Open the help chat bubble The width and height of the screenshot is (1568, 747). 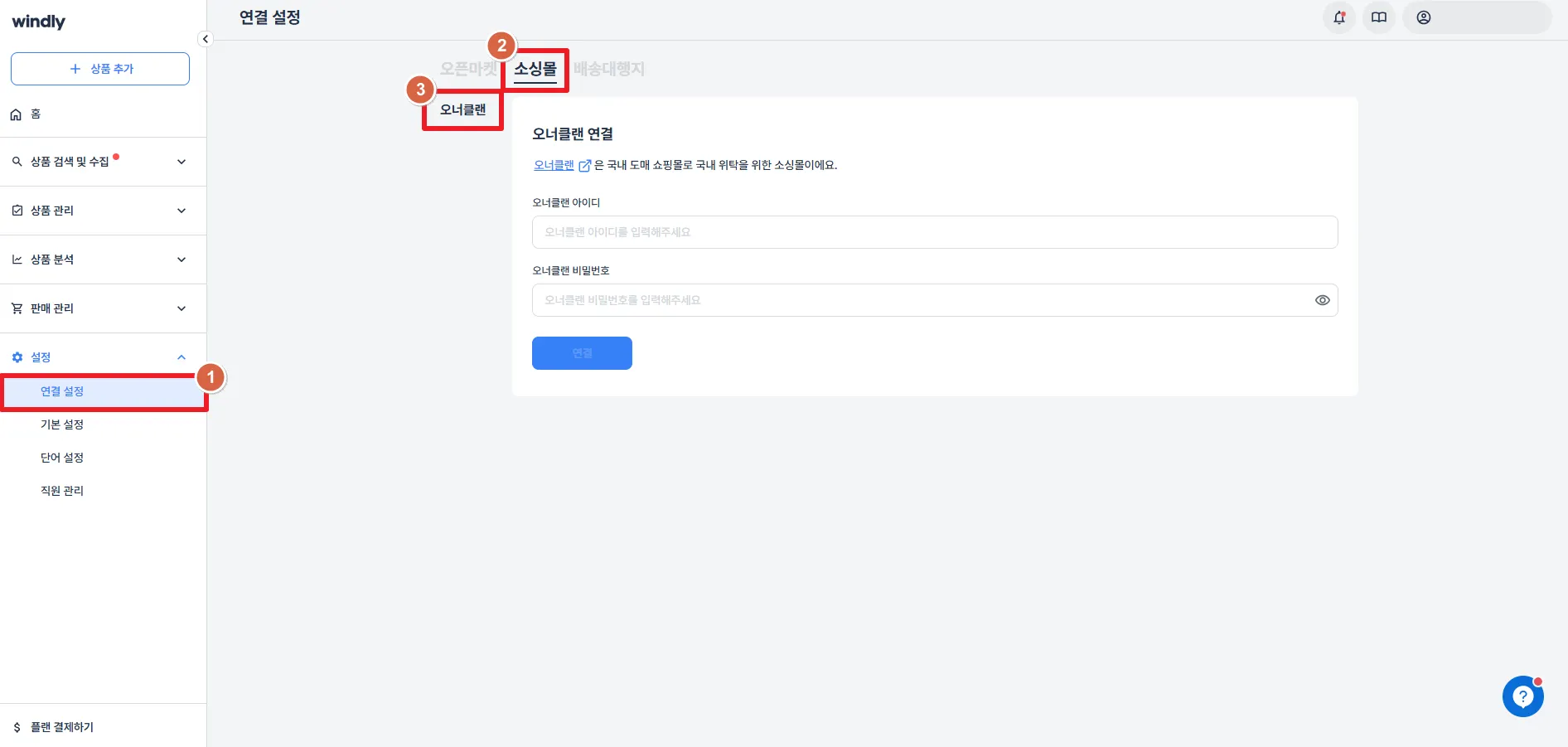(1523, 696)
